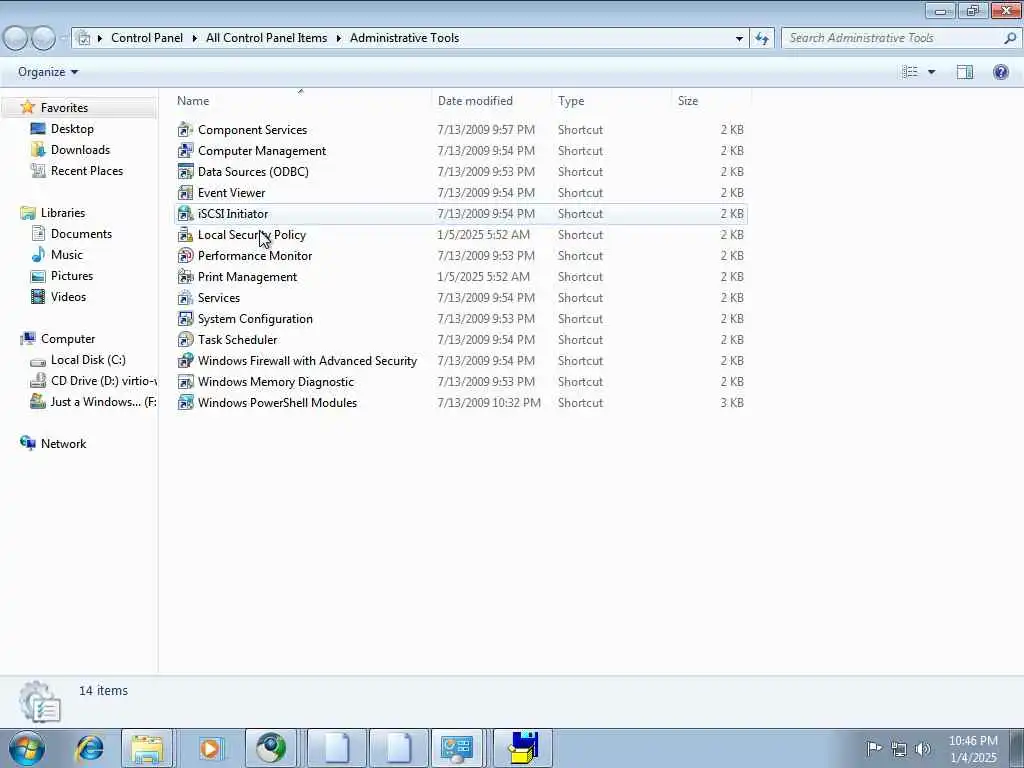Select the Local Security Policy icon
The width and height of the screenshot is (1024, 768).
click(x=185, y=234)
